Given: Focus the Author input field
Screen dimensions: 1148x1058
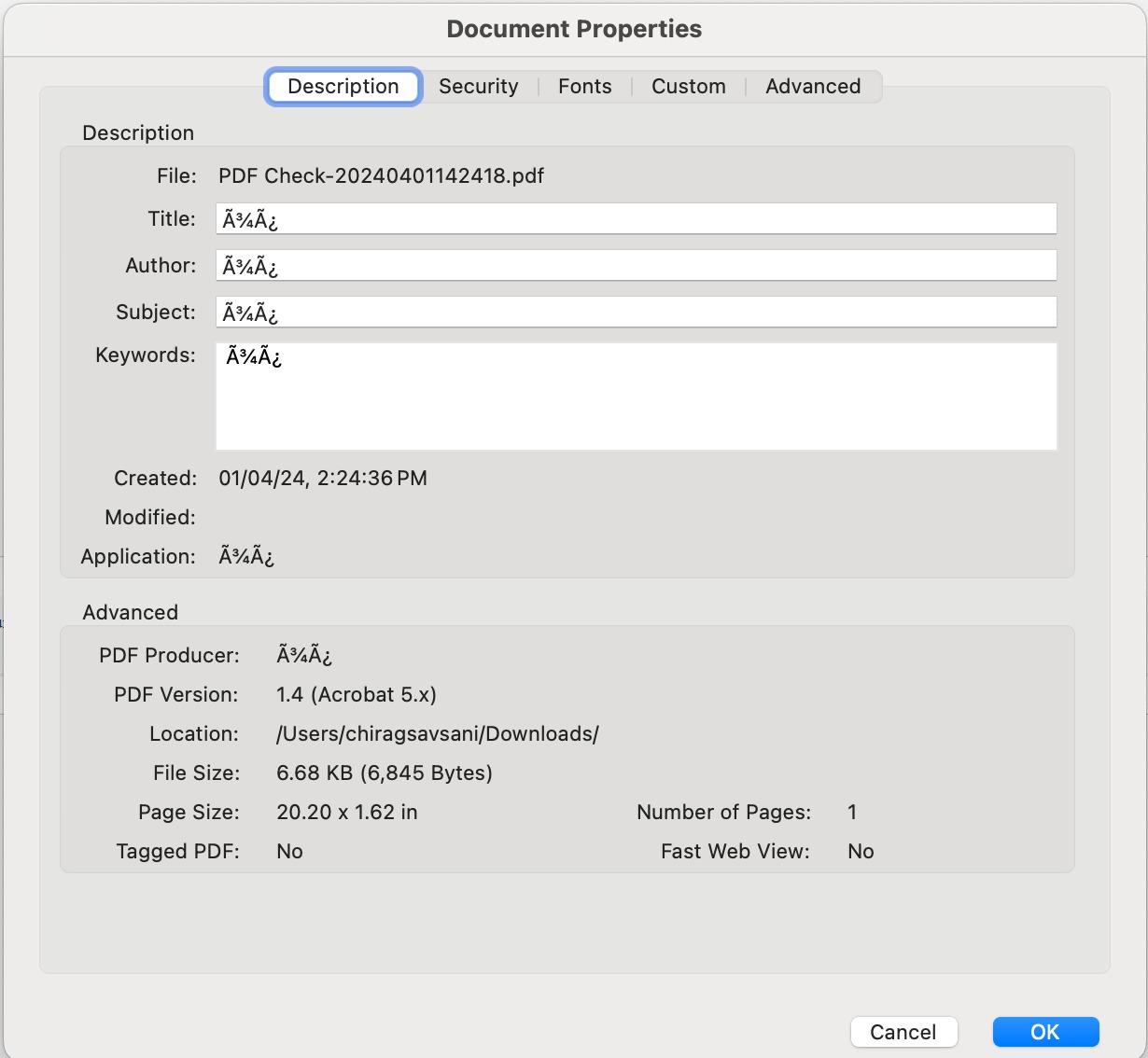Looking at the screenshot, I should pyautogui.click(x=635, y=266).
